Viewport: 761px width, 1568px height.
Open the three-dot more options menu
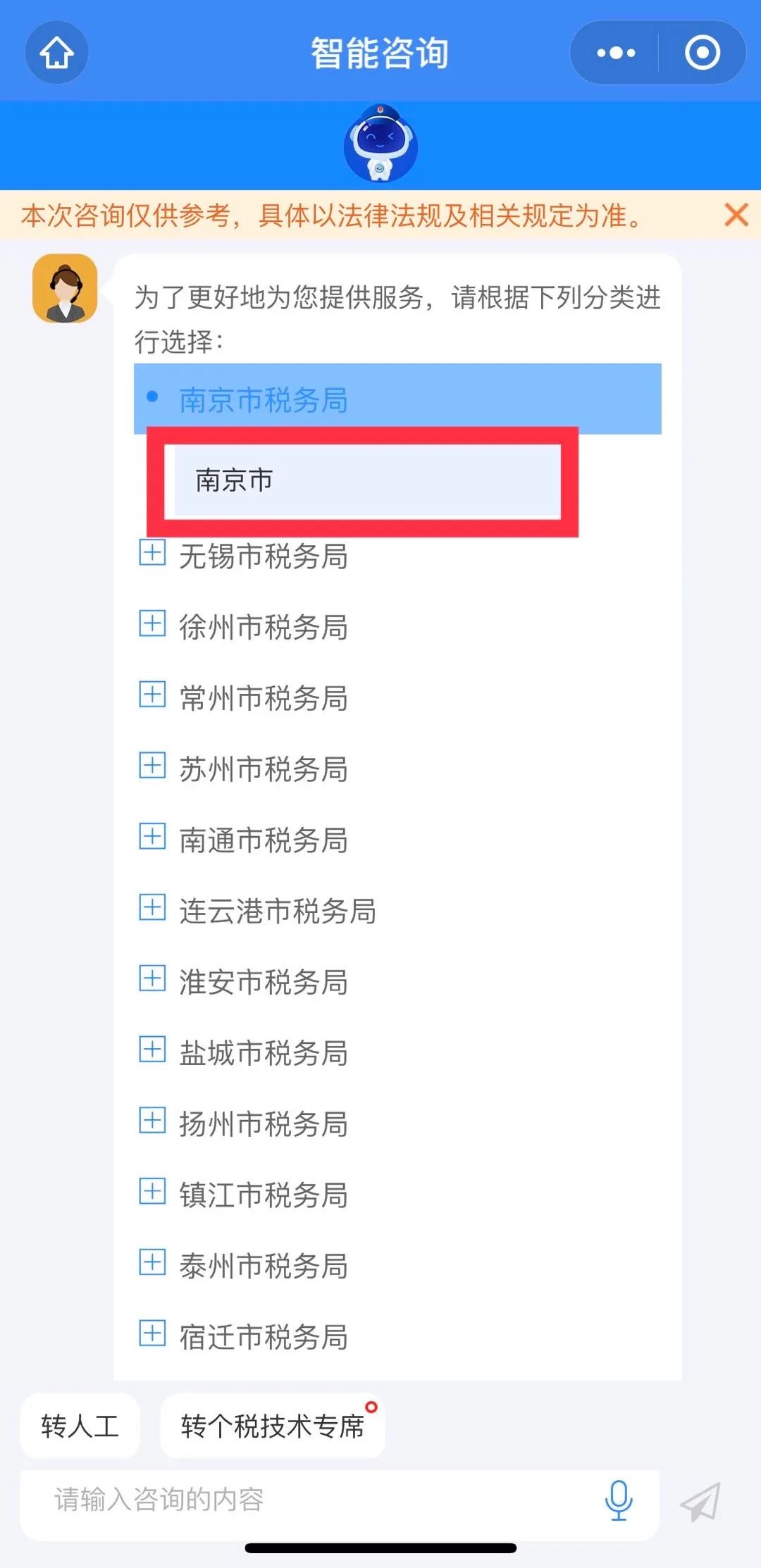(x=615, y=53)
